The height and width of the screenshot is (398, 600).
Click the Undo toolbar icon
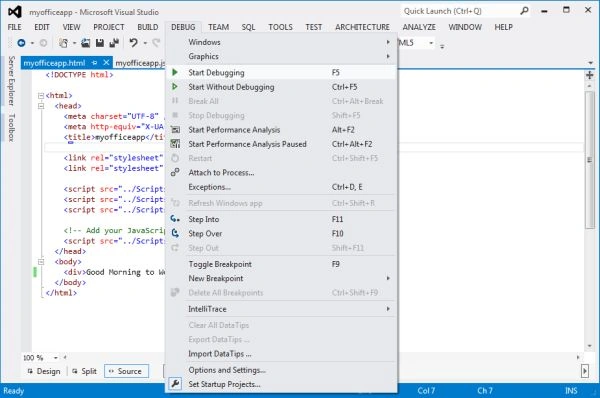click(133, 43)
